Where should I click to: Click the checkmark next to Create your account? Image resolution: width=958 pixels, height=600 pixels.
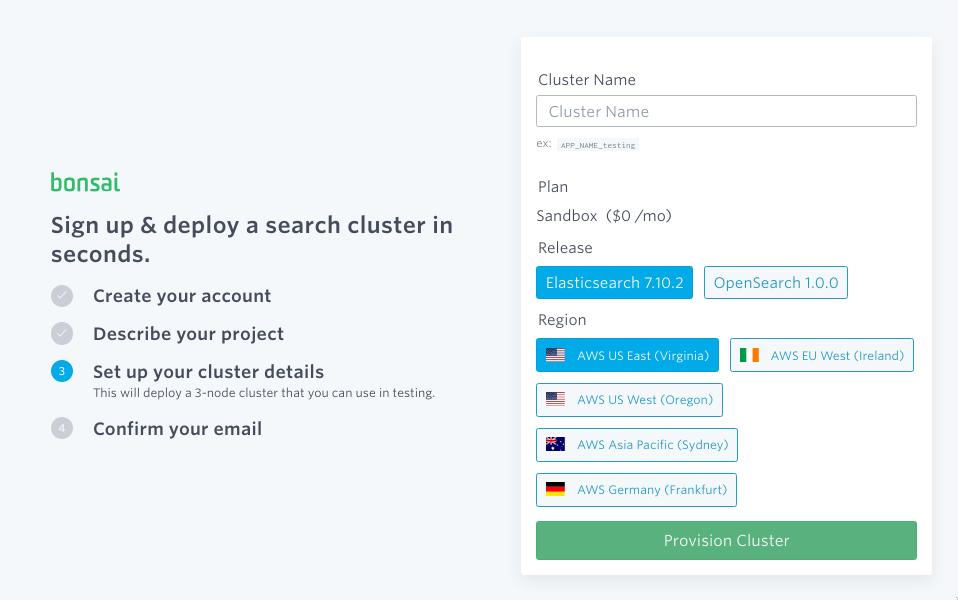(62, 296)
